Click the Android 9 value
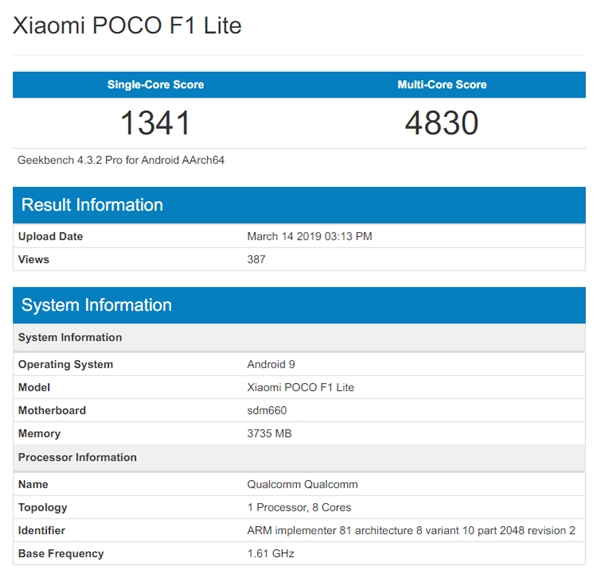600x573 pixels. pyautogui.click(x=271, y=364)
